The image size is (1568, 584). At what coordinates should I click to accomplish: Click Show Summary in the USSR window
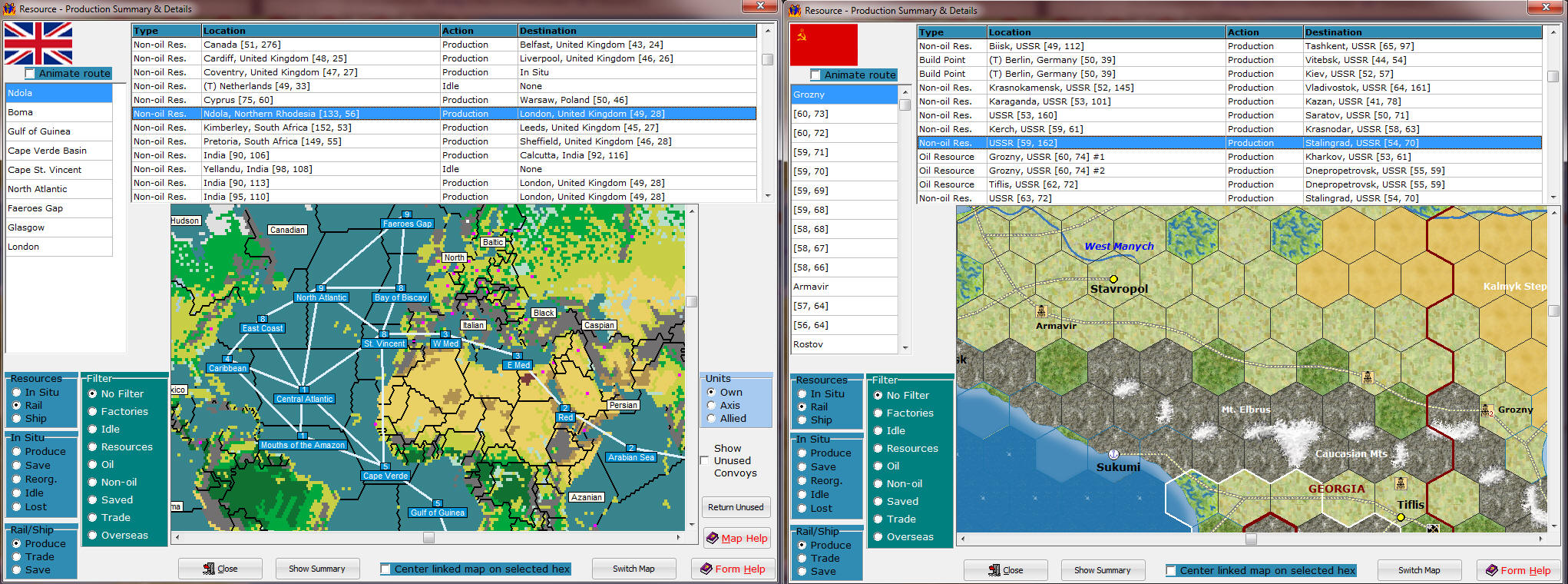(1102, 570)
